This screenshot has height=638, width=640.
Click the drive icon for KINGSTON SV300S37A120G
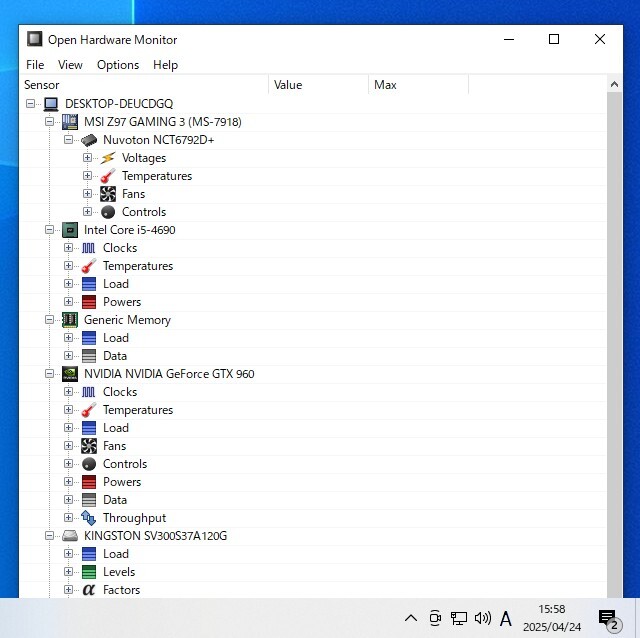tap(70, 536)
